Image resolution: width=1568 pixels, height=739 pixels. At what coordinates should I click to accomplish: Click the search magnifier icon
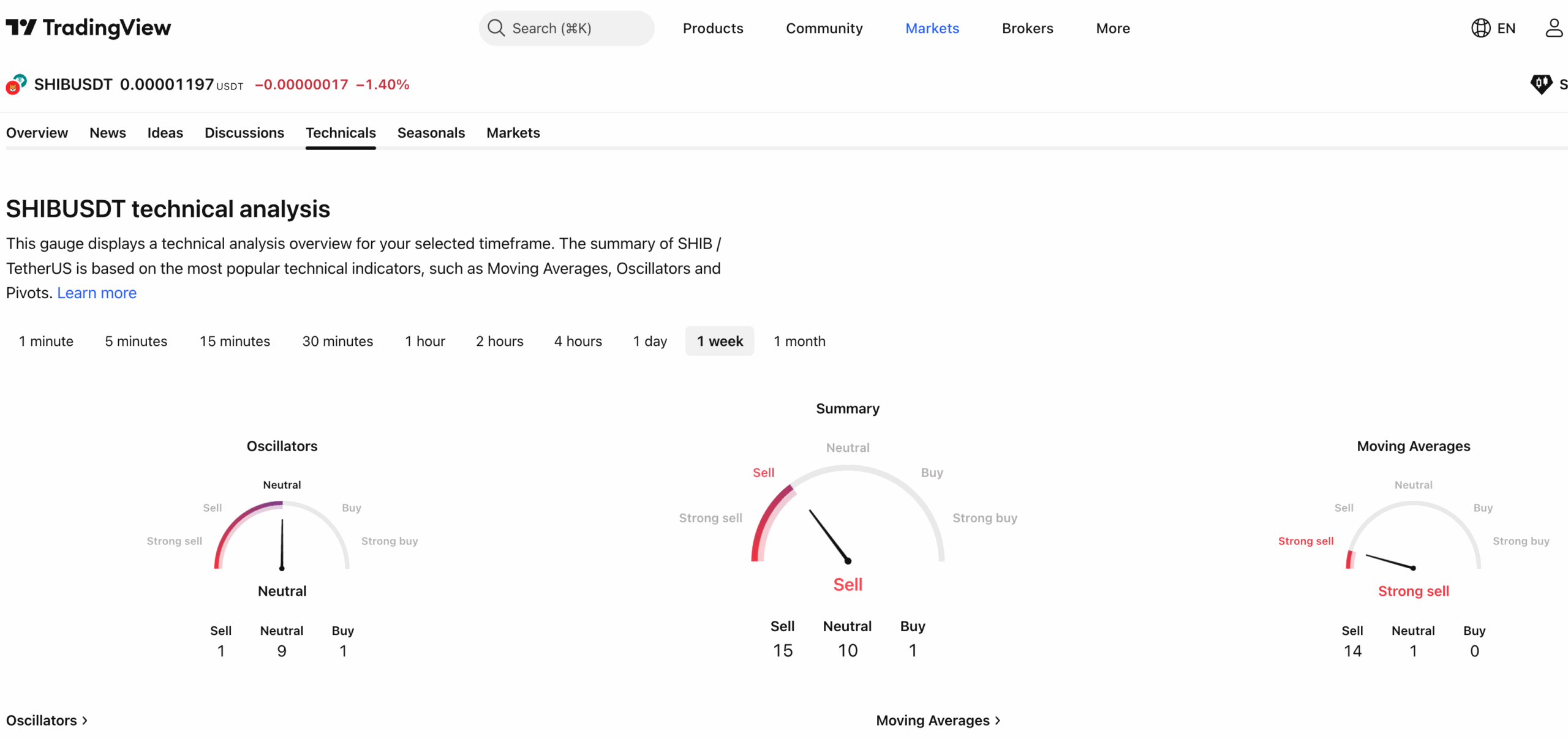point(496,28)
